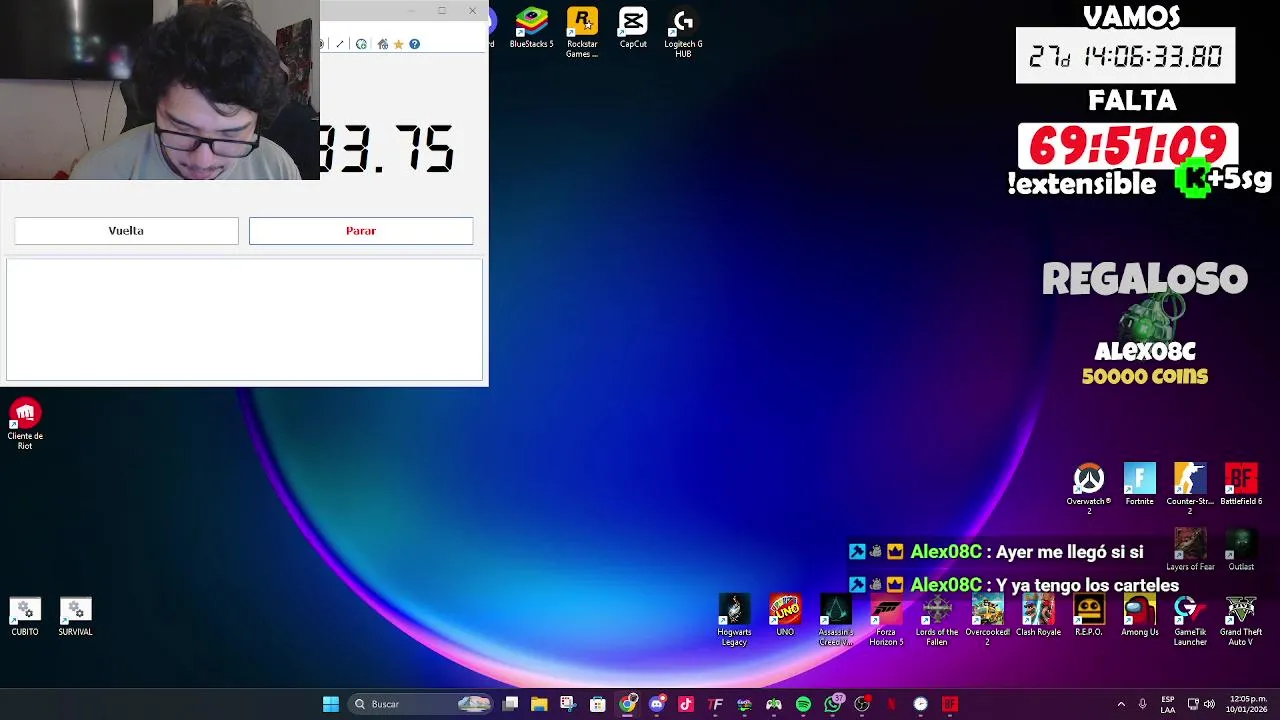Open Google Chrome from the taskbar
Viewport: 1280px width, 720px height.
pos(627,704)
